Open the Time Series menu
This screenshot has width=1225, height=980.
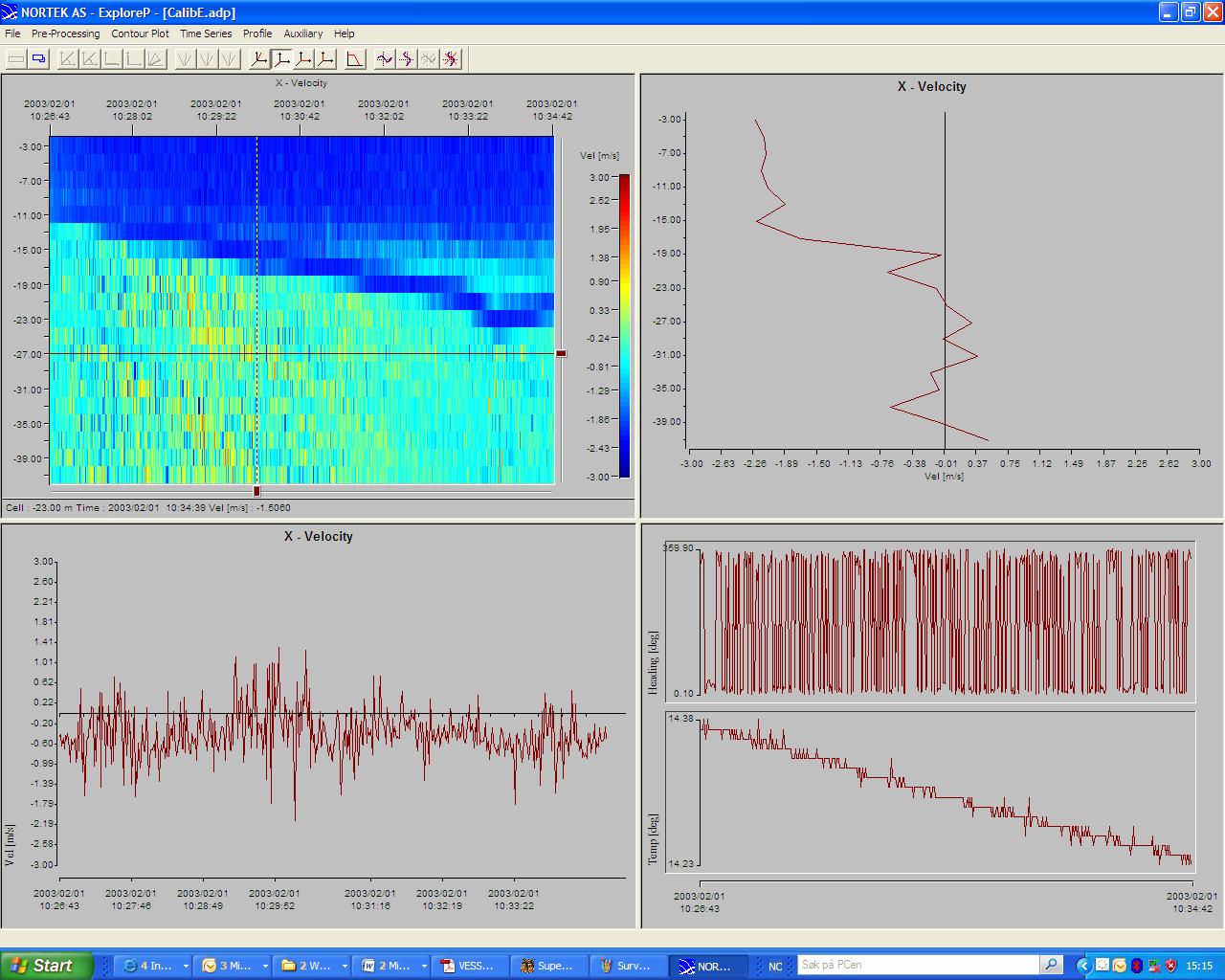point(206,33)
